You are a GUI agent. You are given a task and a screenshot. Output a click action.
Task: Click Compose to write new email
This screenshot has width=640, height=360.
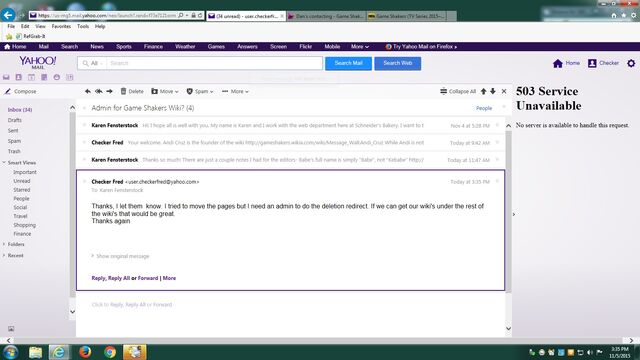click(x=20, y=91)
